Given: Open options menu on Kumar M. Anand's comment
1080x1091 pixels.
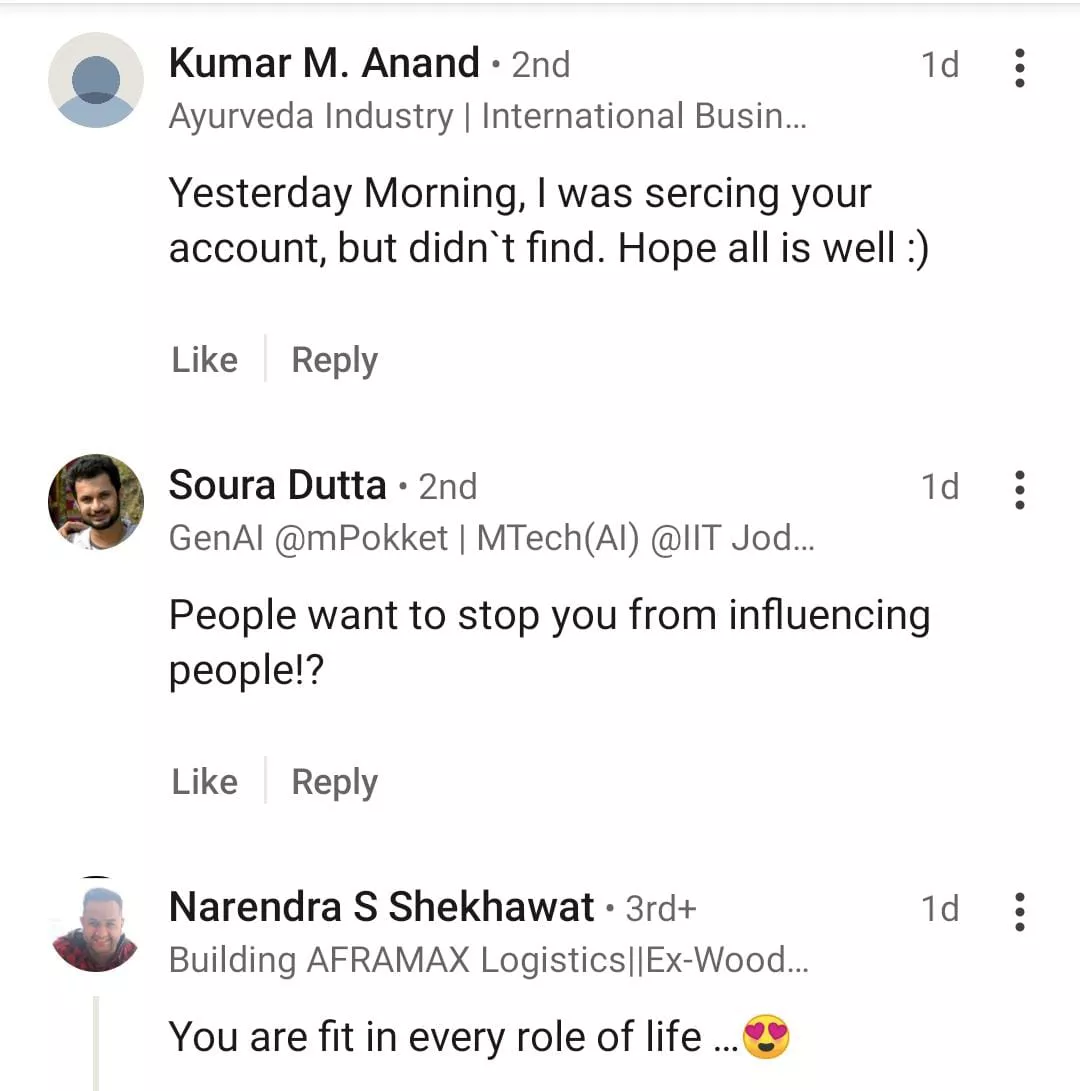Looking at the screenshot, I should (x=1019, y=66).
